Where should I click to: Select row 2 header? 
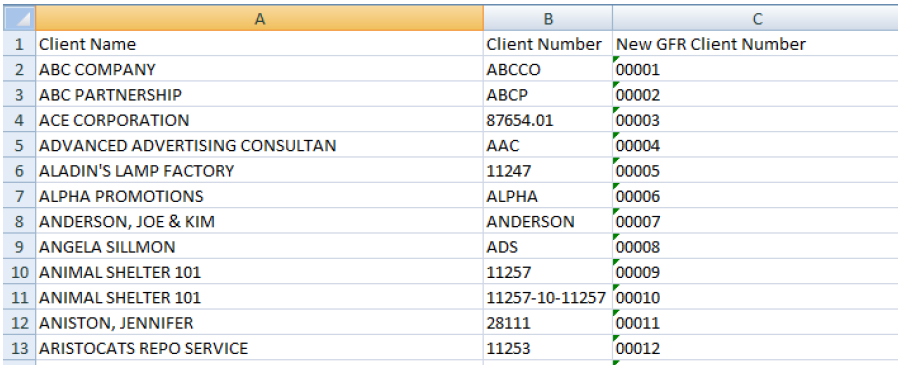coord(19,69)
